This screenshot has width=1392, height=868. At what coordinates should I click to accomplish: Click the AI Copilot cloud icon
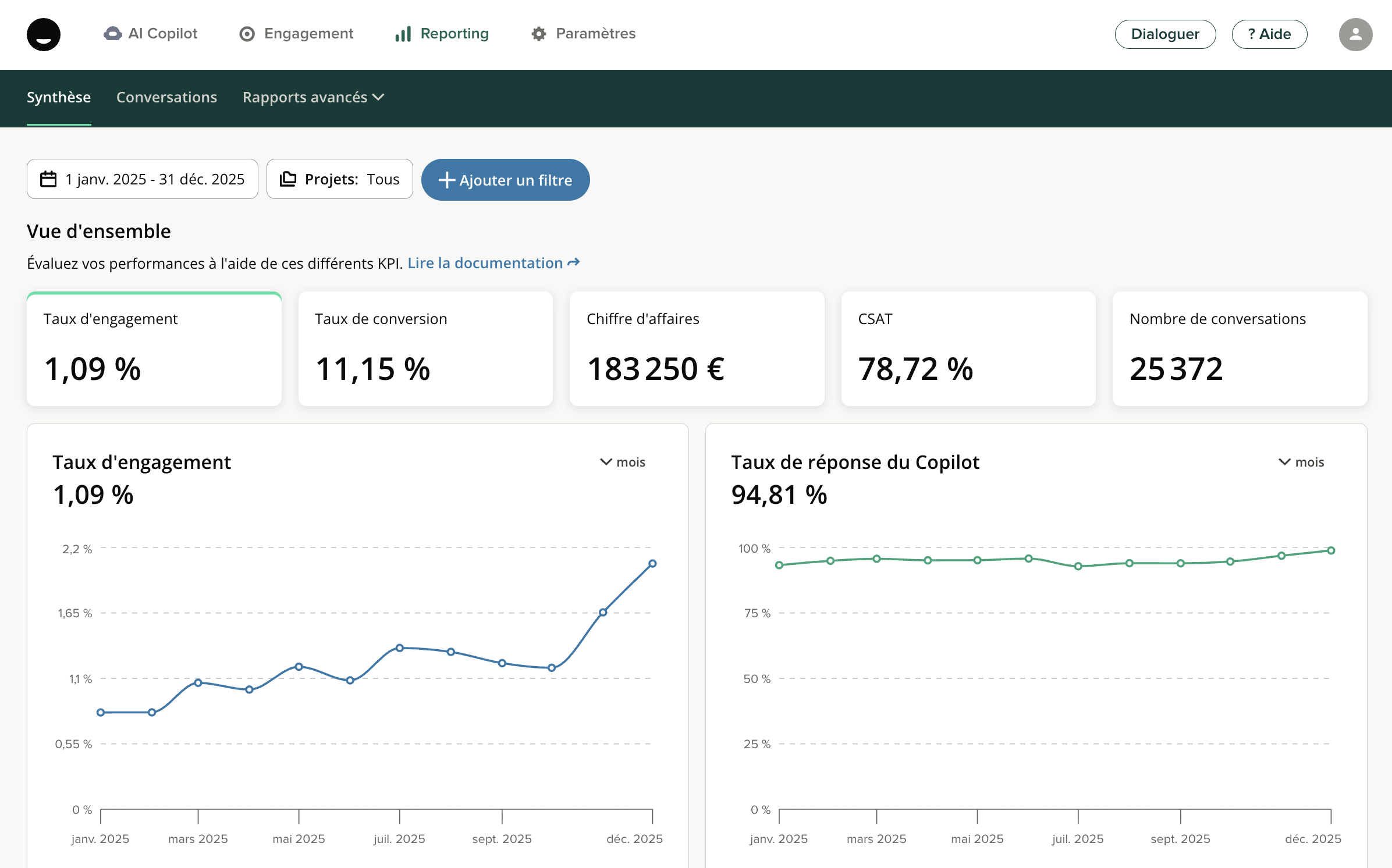coord(113,34)
